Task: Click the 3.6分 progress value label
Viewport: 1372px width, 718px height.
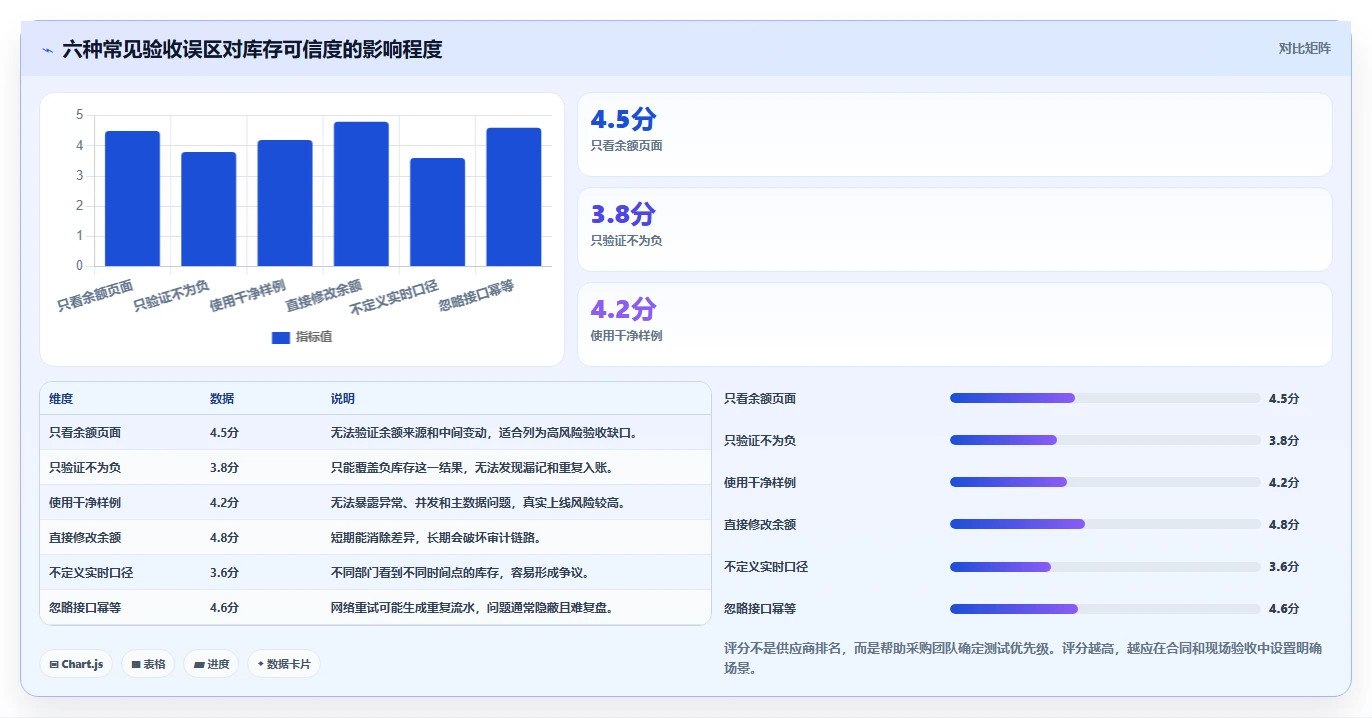Action: coord(1283,566)
